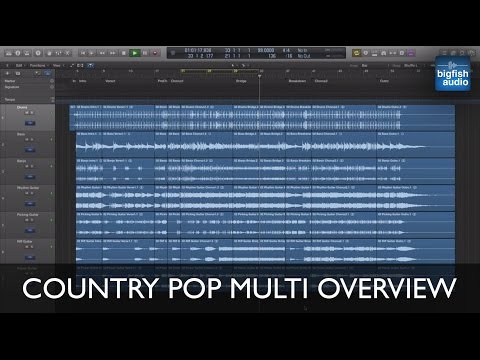Click the Rewind transport button

(102, 53)
